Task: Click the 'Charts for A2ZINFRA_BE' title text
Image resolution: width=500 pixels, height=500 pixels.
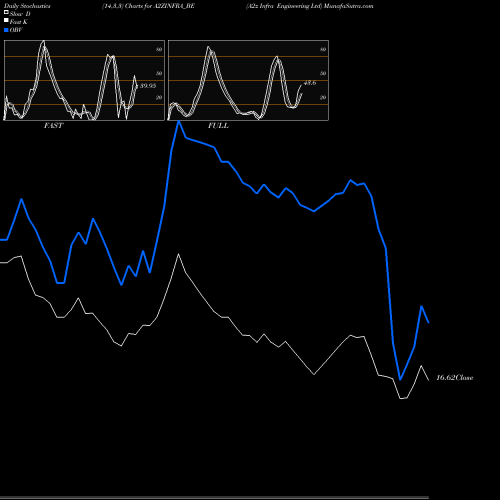Action: (x=160, y=6)
